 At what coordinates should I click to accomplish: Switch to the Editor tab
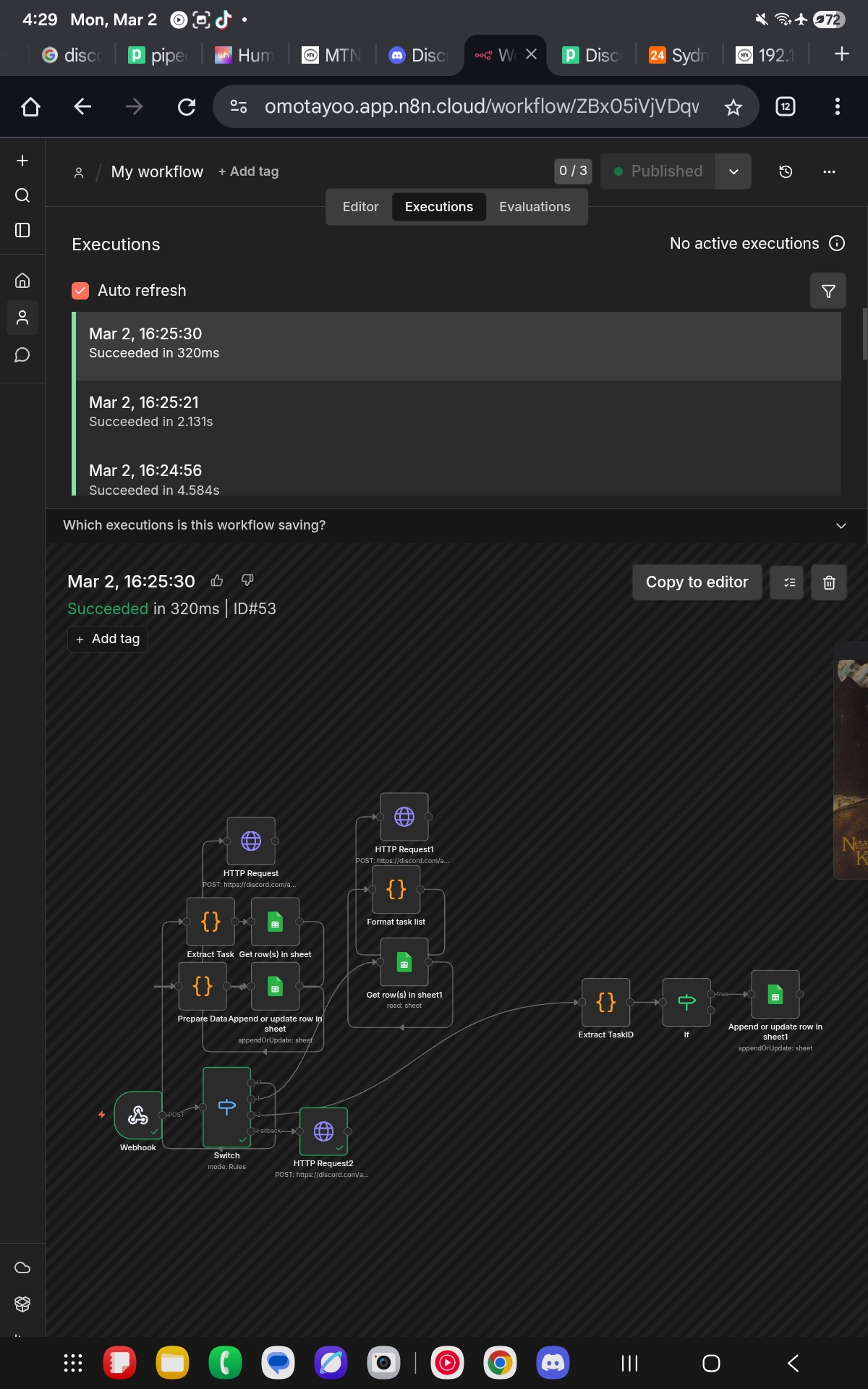point(360,207)
